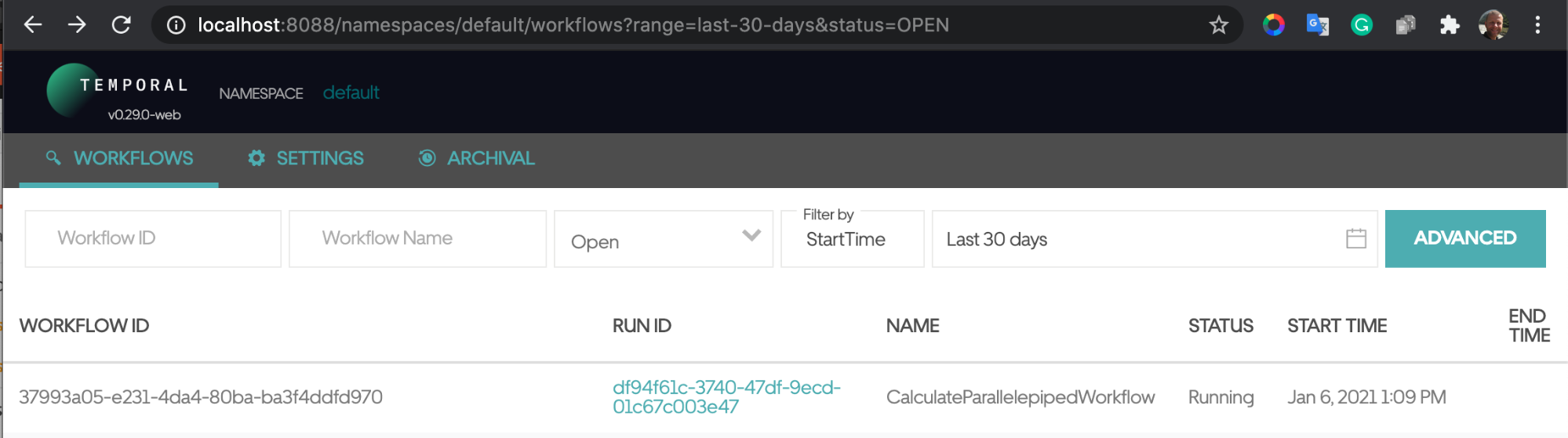Image resolution: width=1568 pixels, height=438 pixels.
Task: Open the browser extensions puzzle icon
Action: 1449,25
